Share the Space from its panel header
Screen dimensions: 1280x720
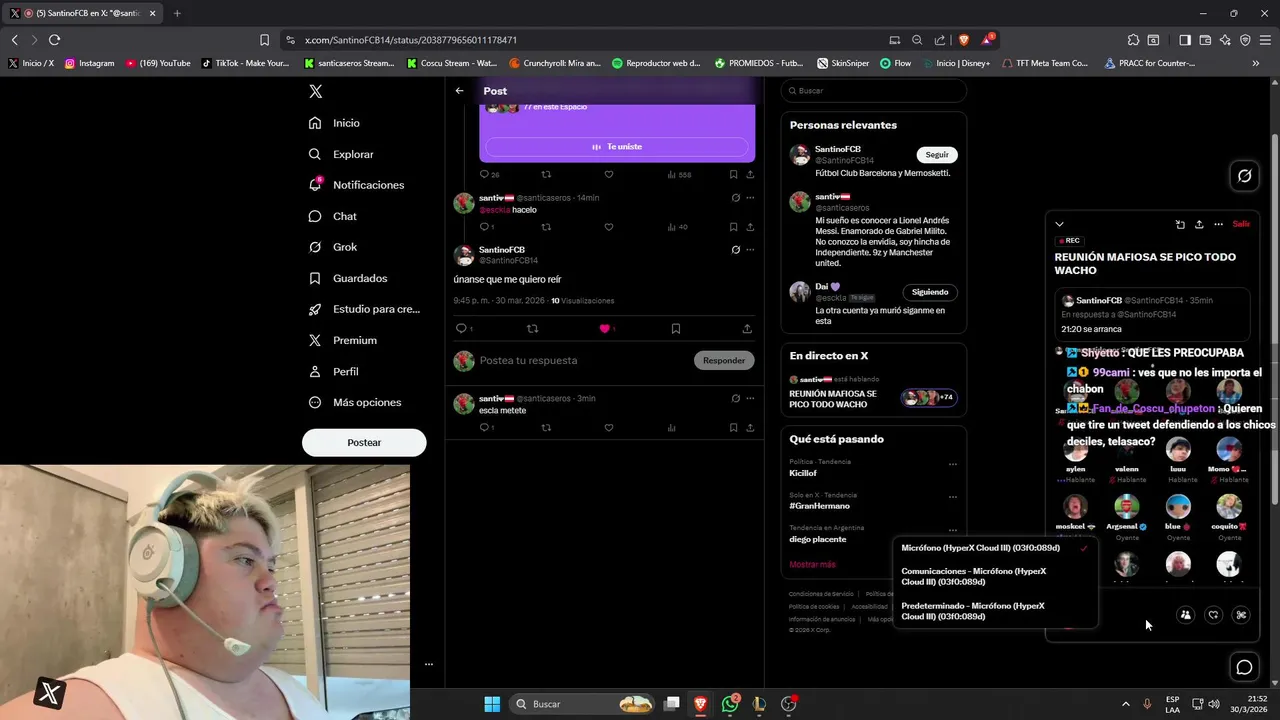[x=1199, y=224]
